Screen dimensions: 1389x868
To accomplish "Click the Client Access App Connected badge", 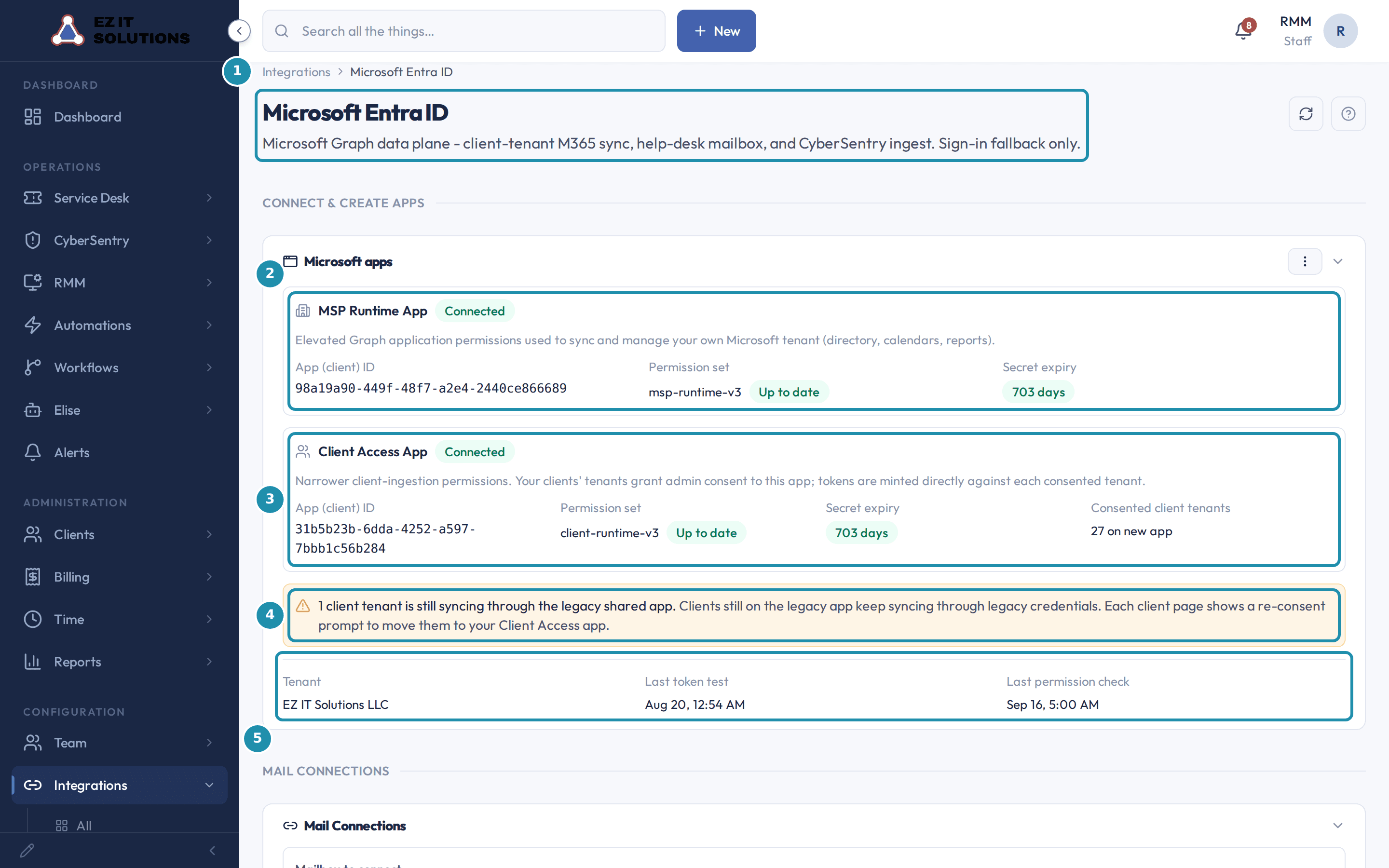I will (475, 452).
